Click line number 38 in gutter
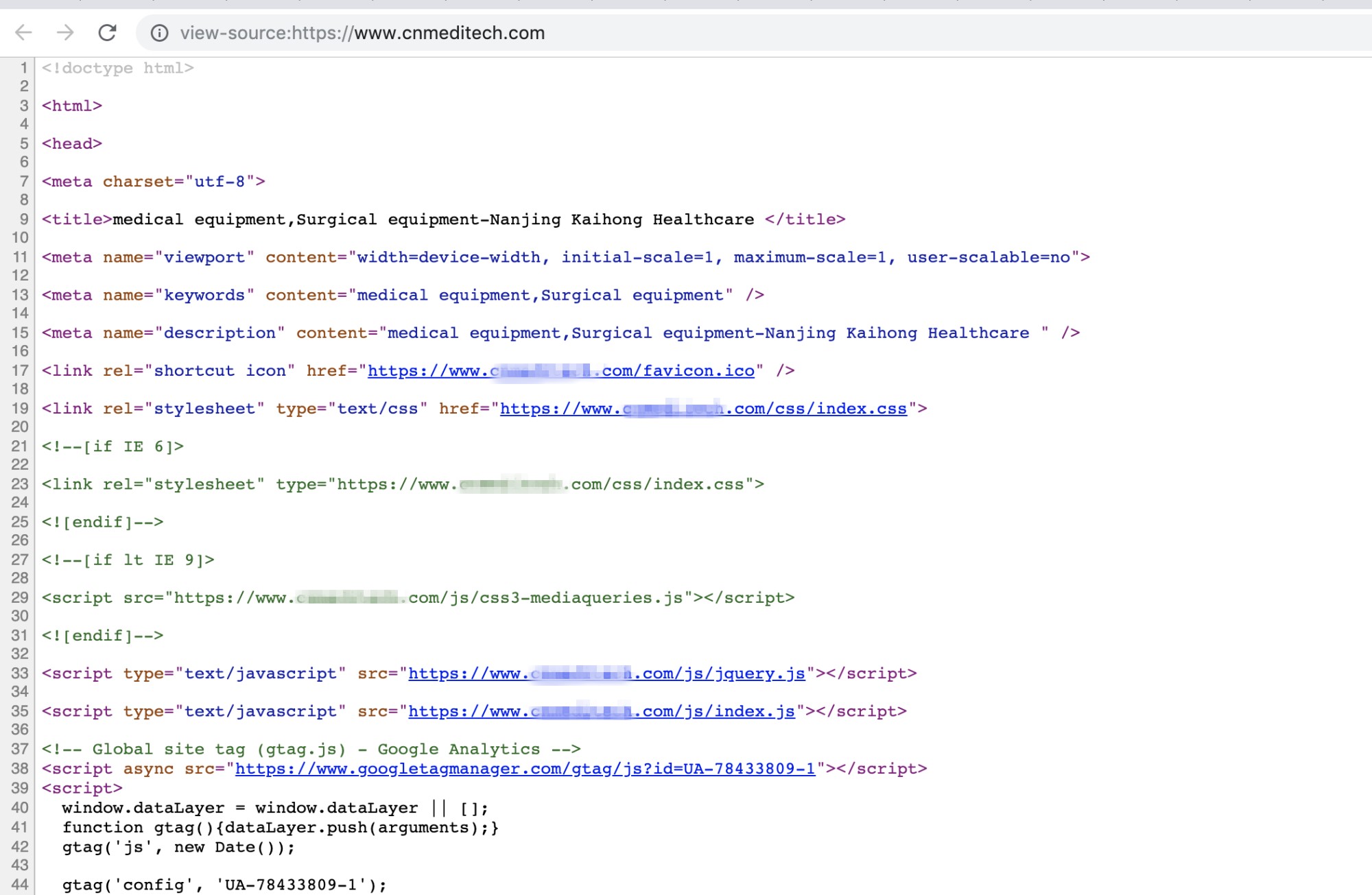 20,769
